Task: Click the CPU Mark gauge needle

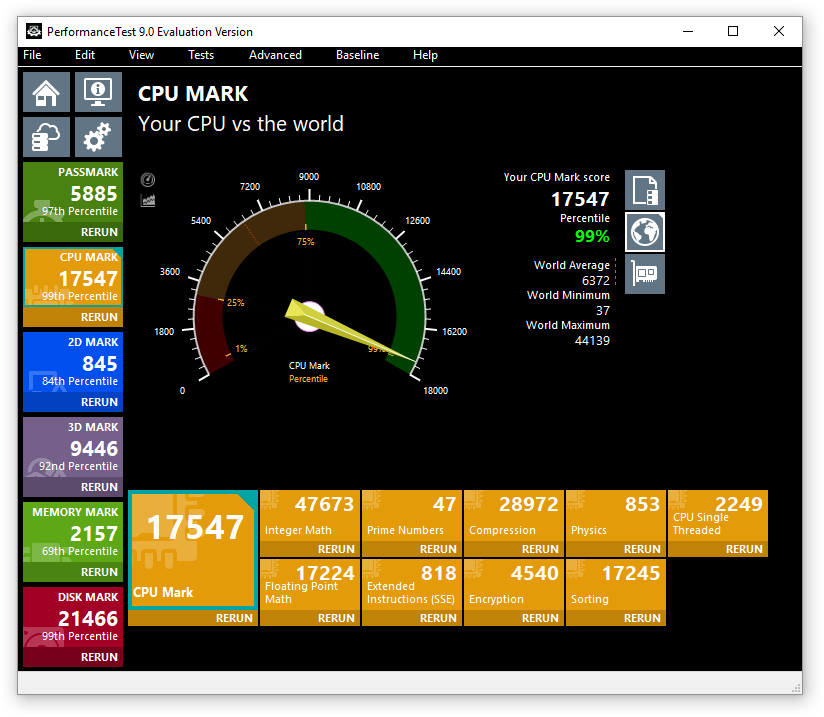Action: click(x=349, y=333)
